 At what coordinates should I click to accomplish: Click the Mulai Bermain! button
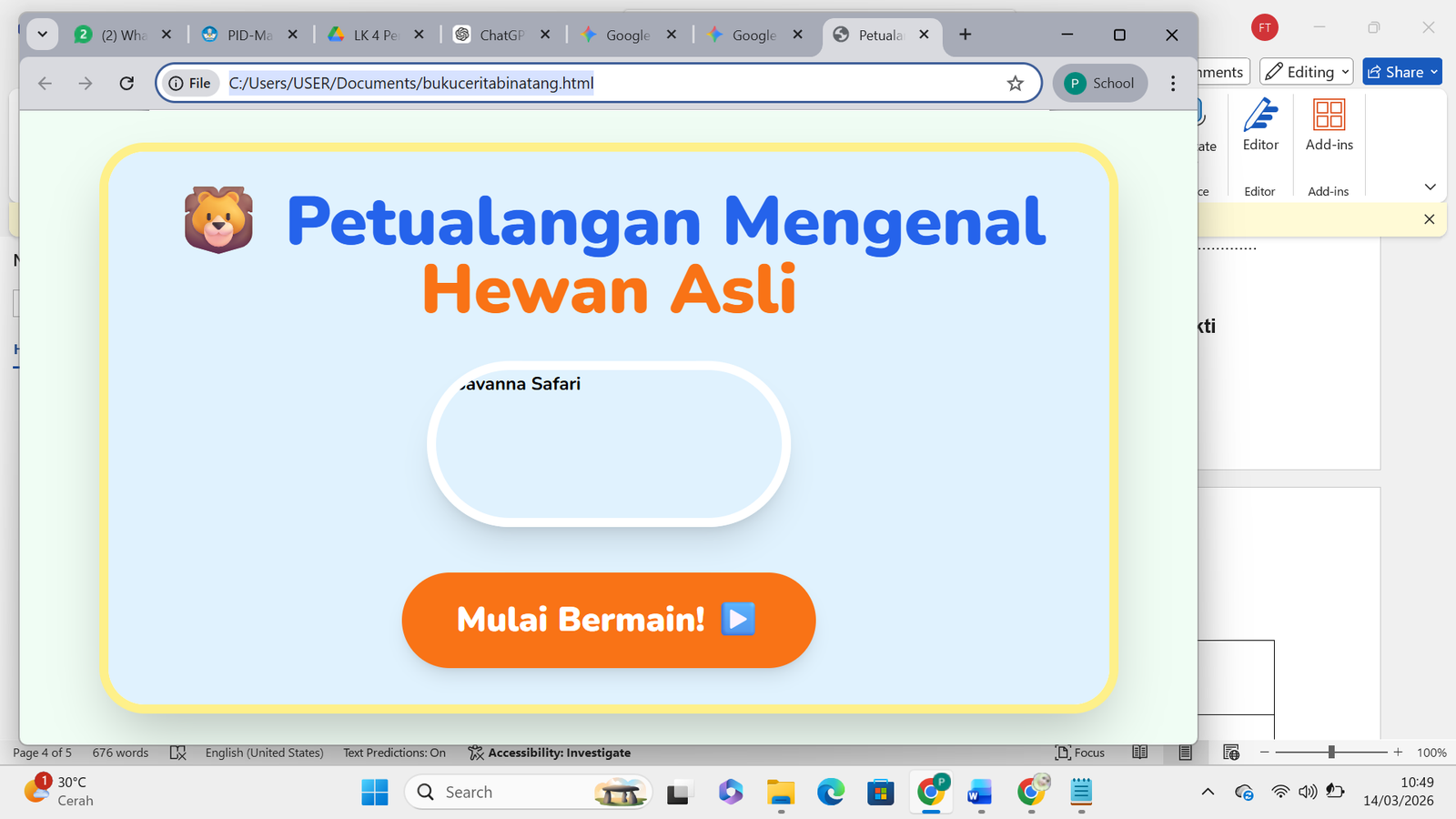[x=609, y=620]
